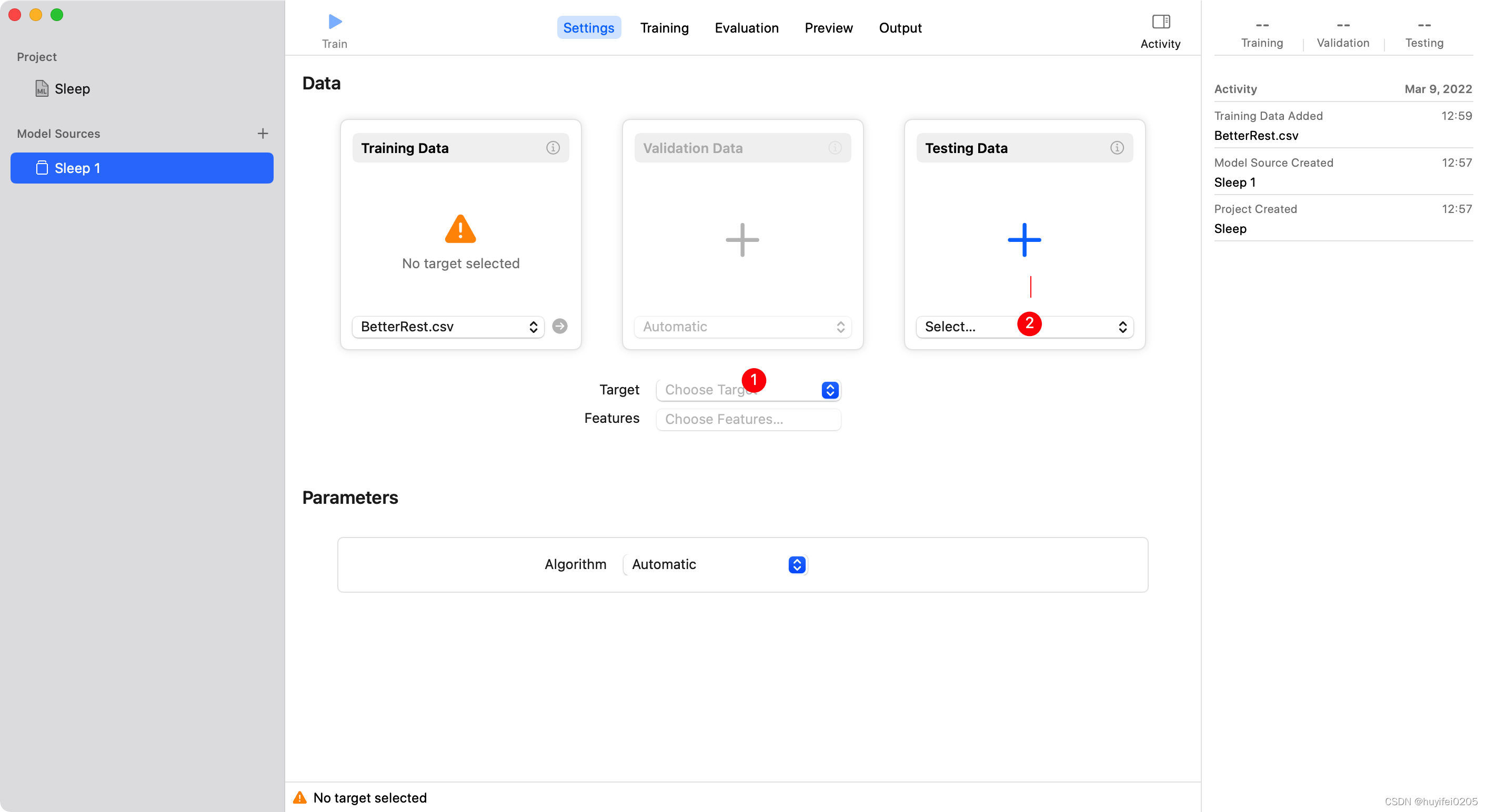The width and height of the screenshot is (1486, 812).
Task: Add testing data with blue plus
Action: tap(1025, 240)
